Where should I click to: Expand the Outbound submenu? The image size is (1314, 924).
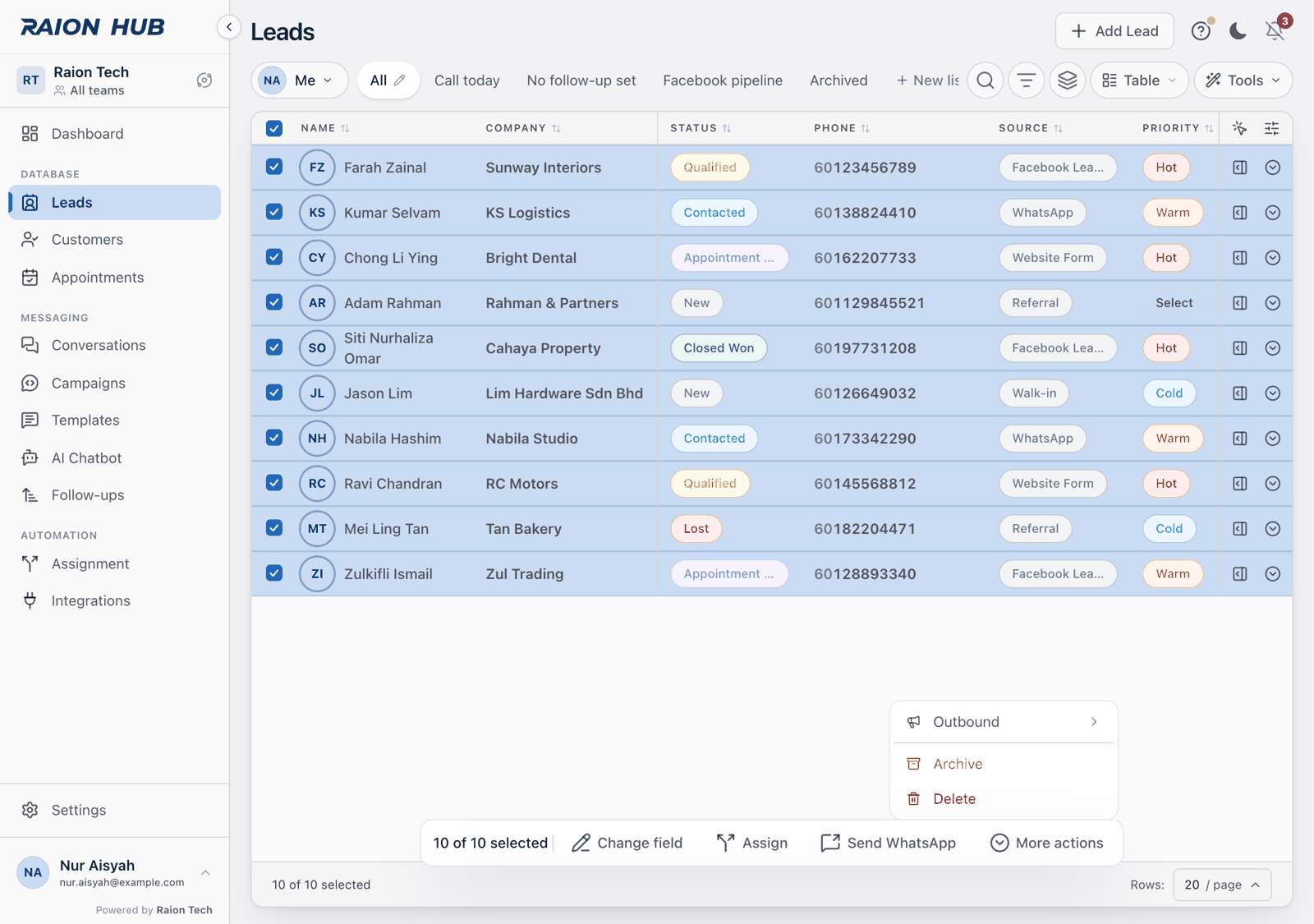coord(1004,722)
